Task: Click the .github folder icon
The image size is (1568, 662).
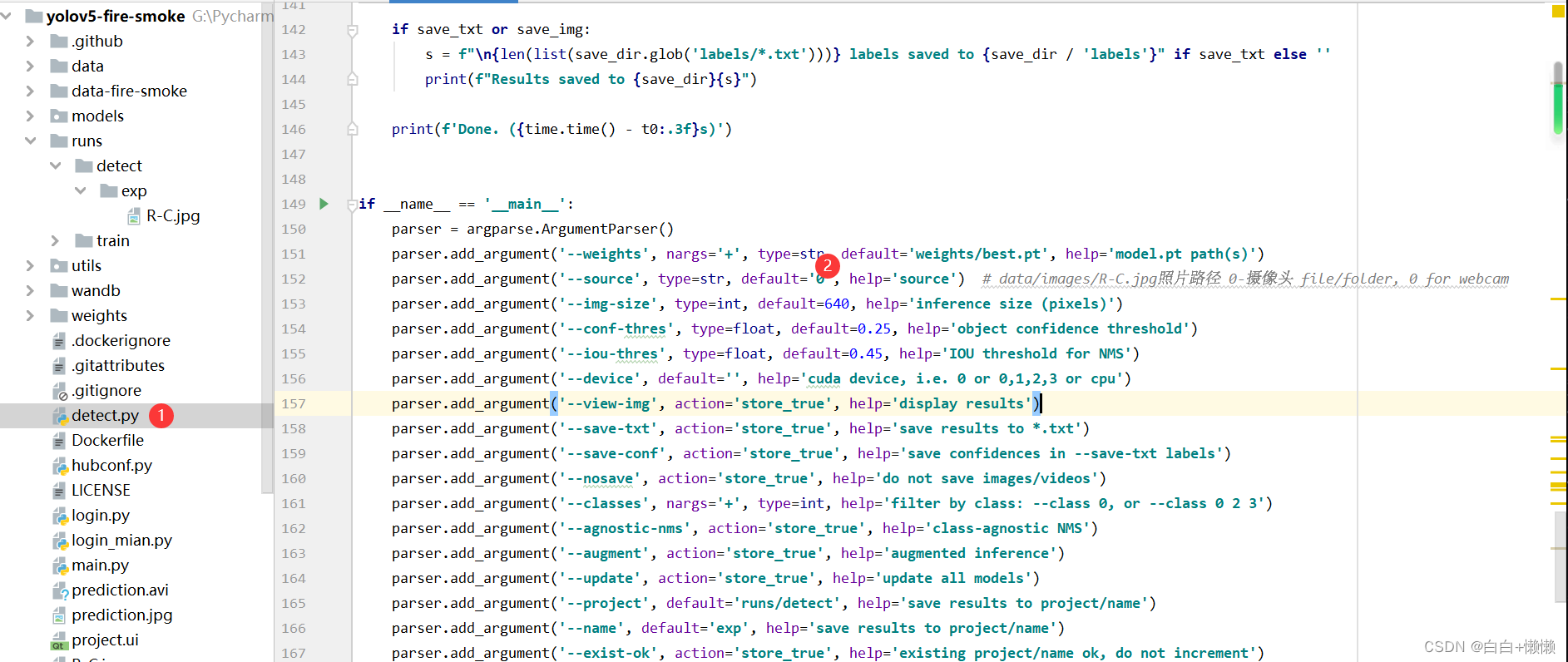Action: (x=59, y=41)
